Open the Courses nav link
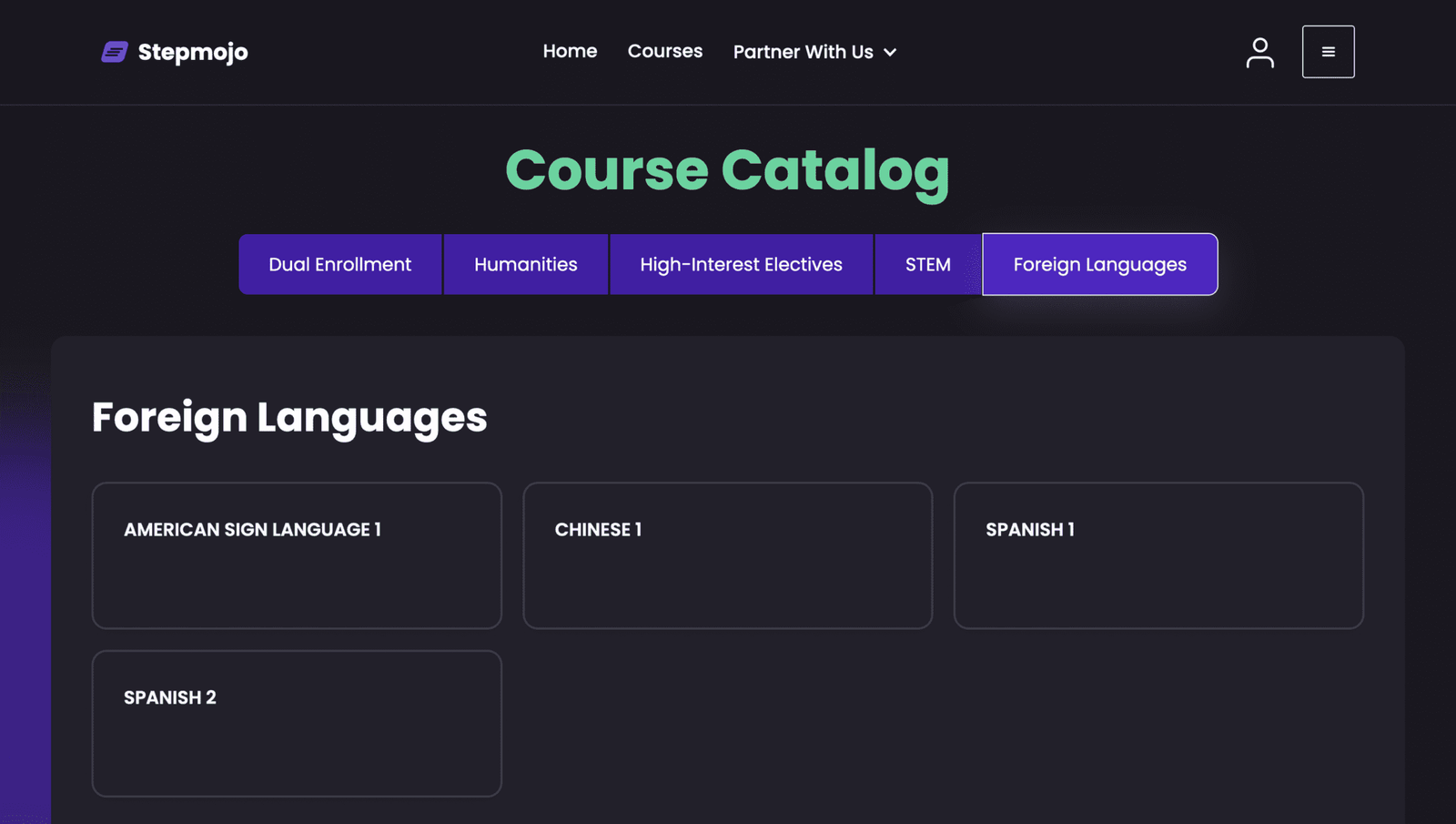Image resolution: width=1456 pixels, height=824 pixels. click(x=664, y=51)
